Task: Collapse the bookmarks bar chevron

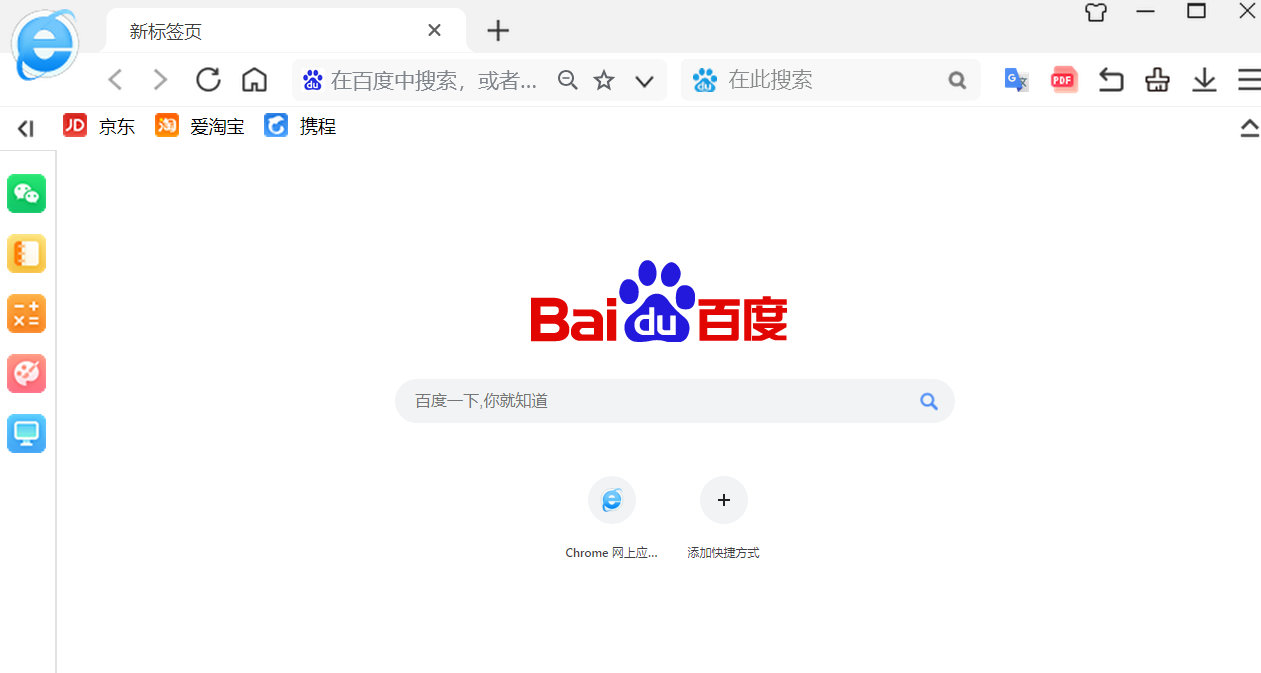Action: pos(1250,128)
